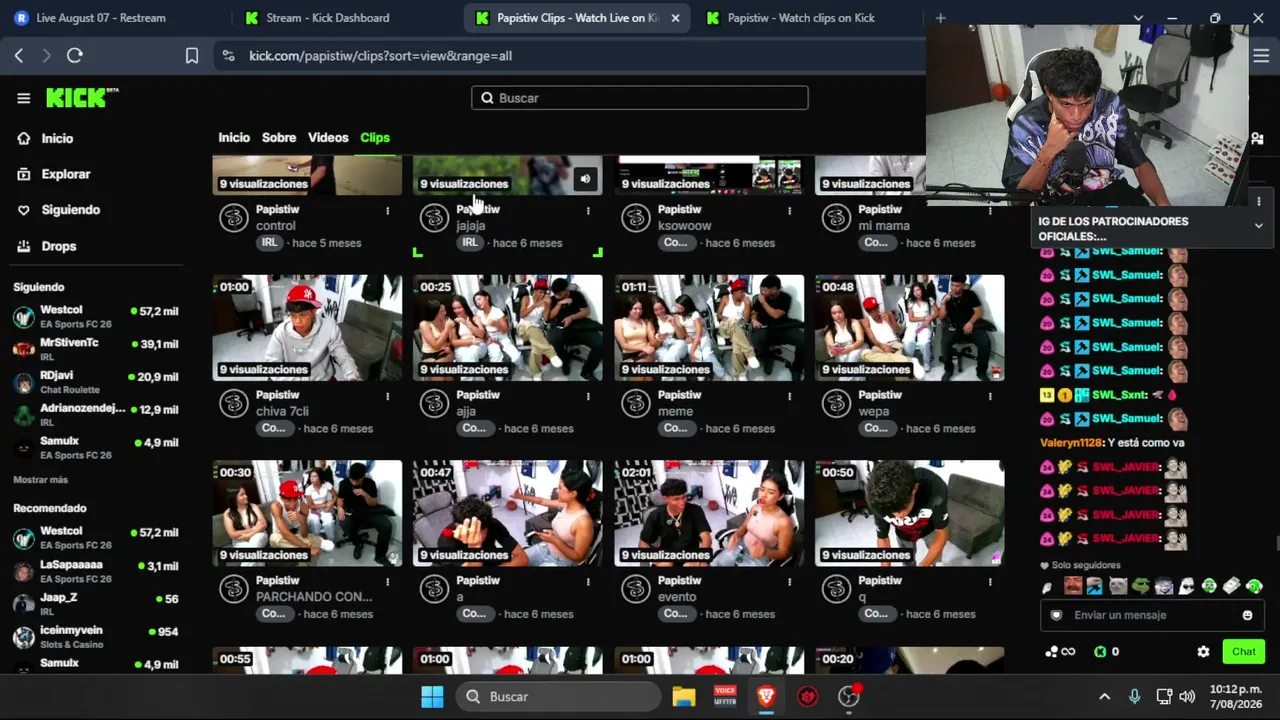
Task: Play the 'chiva 7cli' clip thumbnail
Action: [x=307, y=328]
